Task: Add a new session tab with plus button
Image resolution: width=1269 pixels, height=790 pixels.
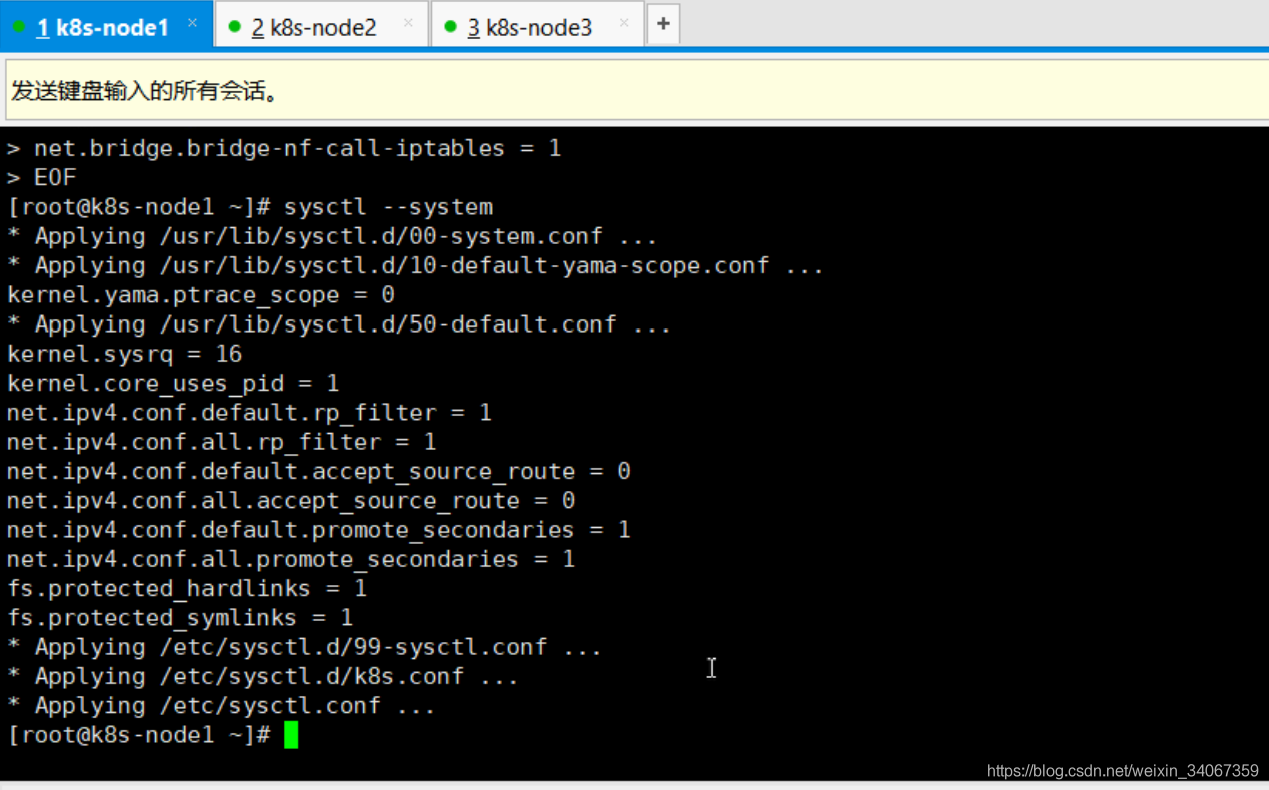Action: pos(663,24)
